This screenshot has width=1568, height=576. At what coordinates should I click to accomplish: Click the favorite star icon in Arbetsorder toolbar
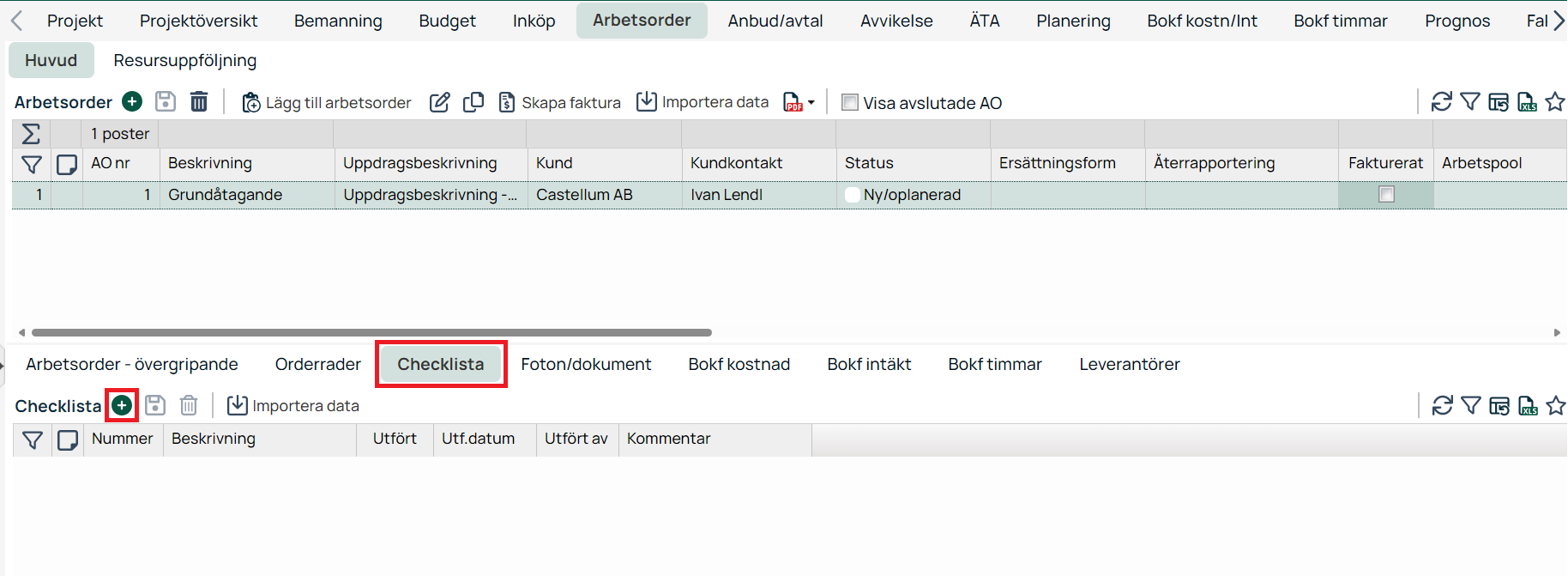pos(1554,102)
